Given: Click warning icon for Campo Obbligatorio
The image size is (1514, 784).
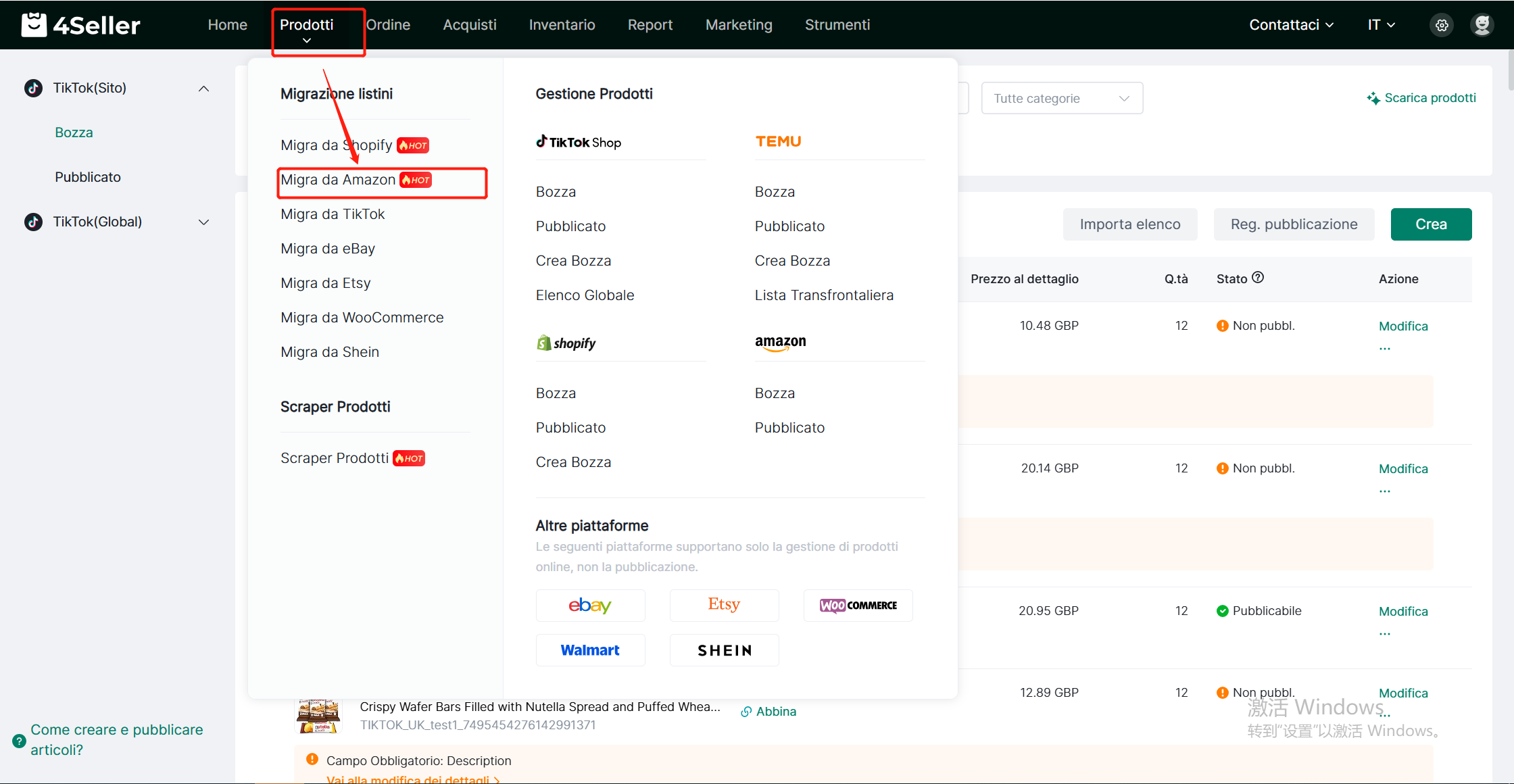Looking at the screenshot, I should tap(312, 759).
